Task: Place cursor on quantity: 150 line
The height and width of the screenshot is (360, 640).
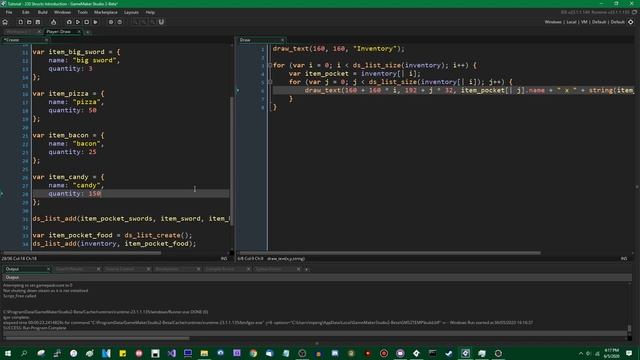Action: point(131,193)
